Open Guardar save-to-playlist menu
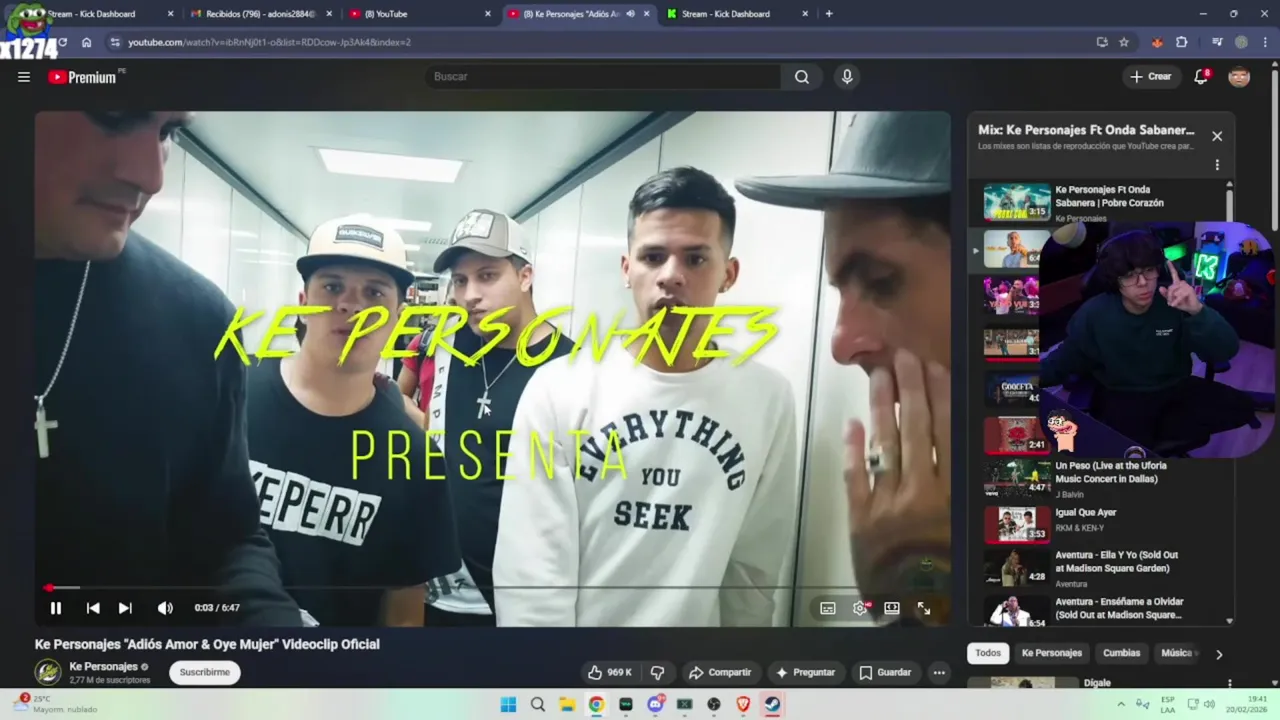This screenshot has width=1280, height=720. [x=885, y=673]
